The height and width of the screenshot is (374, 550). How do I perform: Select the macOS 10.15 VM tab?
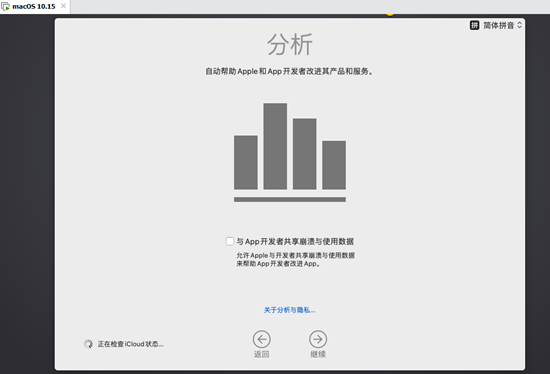tap(34, 6)
